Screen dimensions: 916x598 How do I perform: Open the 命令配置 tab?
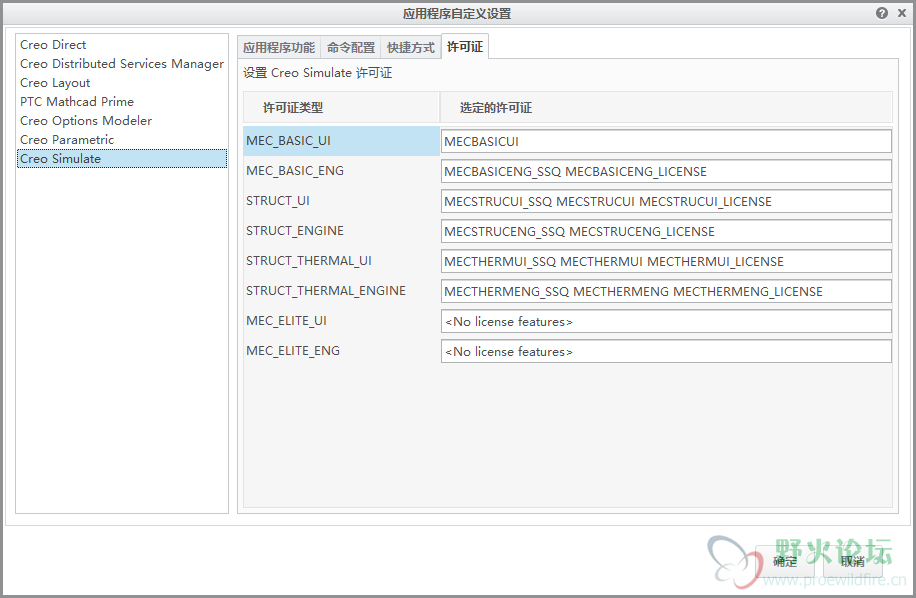point(351,47)
